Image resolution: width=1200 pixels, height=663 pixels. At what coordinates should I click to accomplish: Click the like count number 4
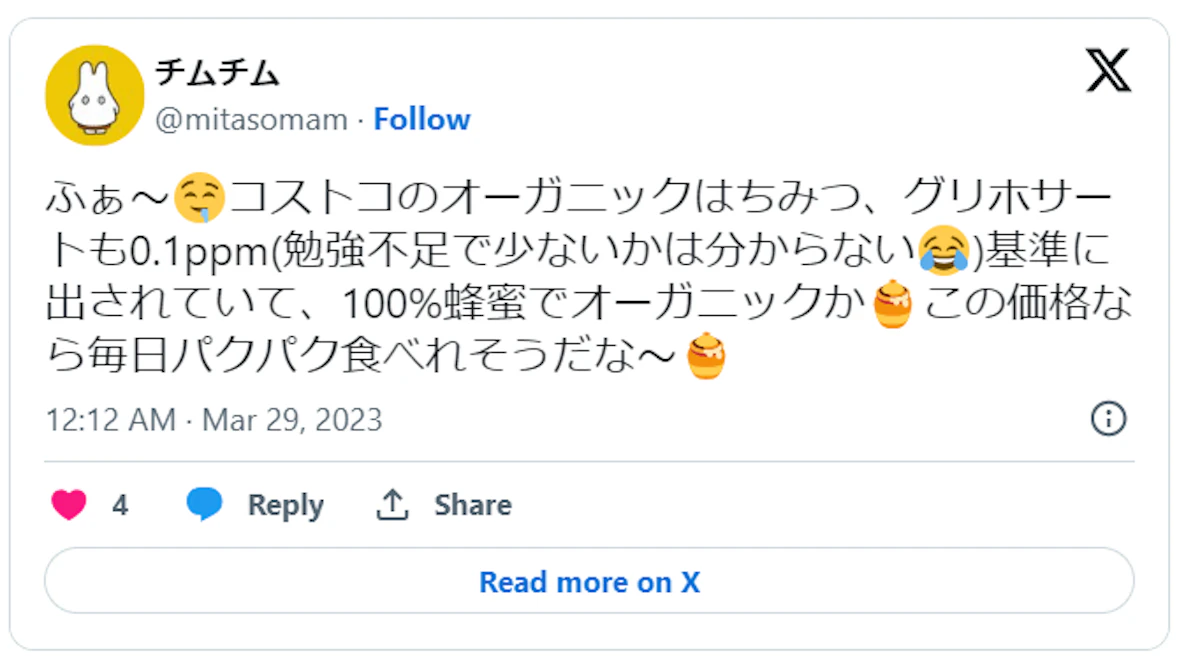point(120,505)
